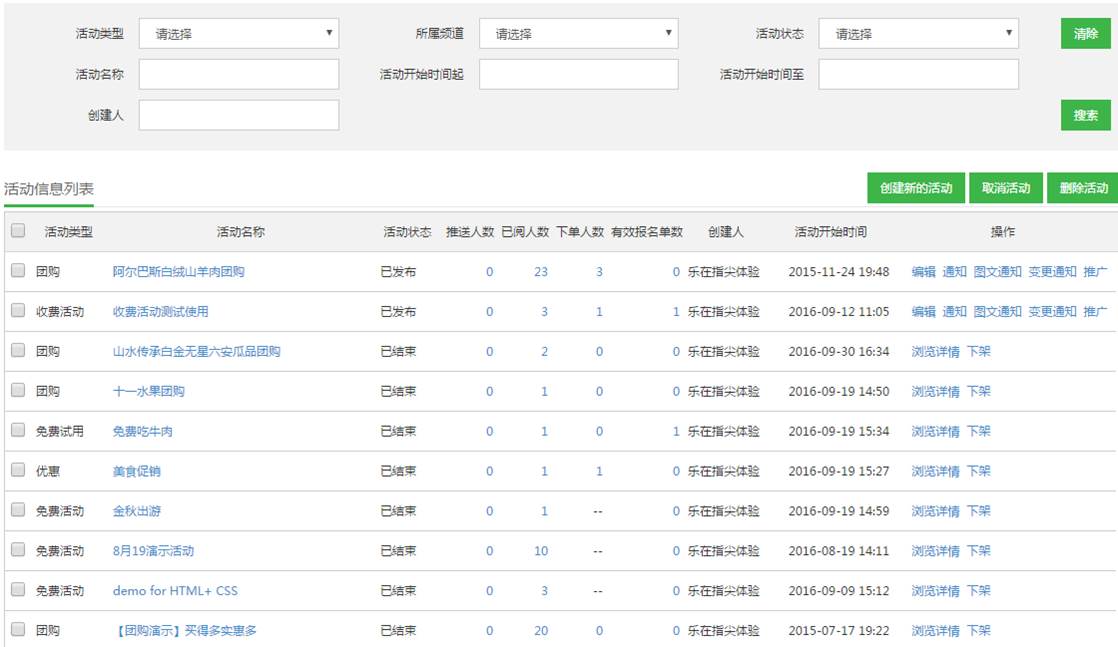Image resolution: width=1118 pixels, height=647 pixels.
Task: Open the 活动状态 dropdown
Action: tap(918, 34)
